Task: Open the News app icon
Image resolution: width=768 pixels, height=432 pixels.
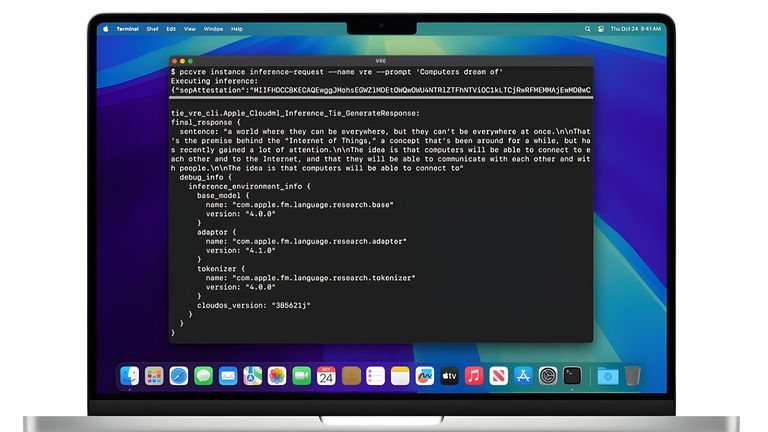Action: (499, 376)
